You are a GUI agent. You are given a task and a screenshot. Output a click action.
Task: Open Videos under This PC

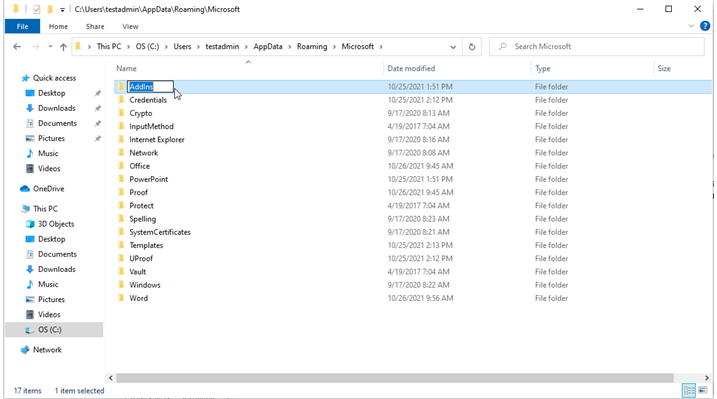(x=49, y=314)
